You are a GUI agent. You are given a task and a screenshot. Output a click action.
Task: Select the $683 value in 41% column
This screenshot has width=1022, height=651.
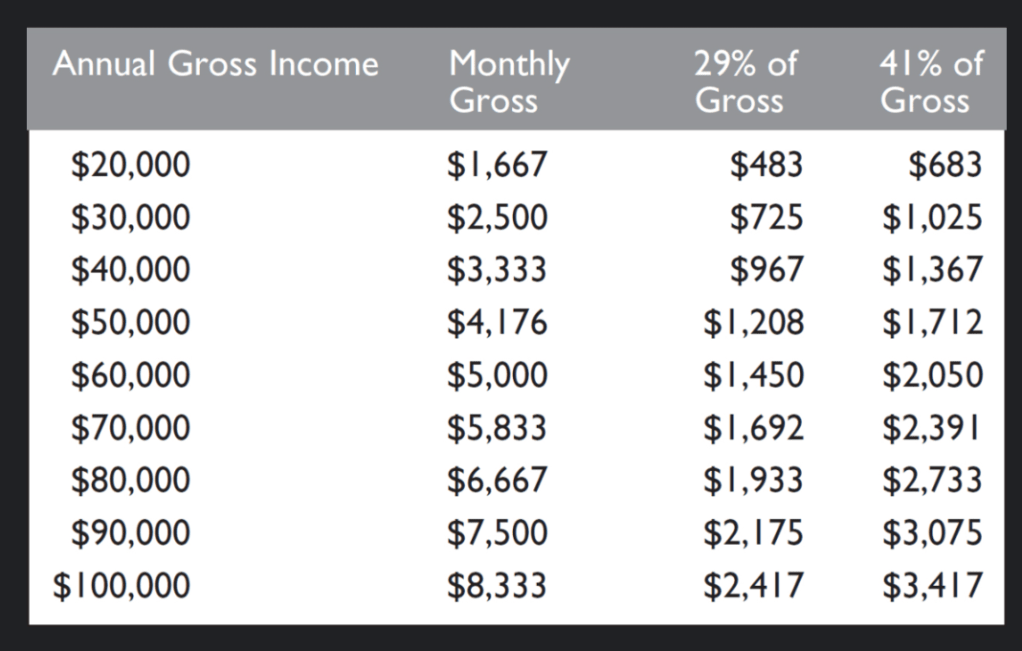[x=945, y=165]
